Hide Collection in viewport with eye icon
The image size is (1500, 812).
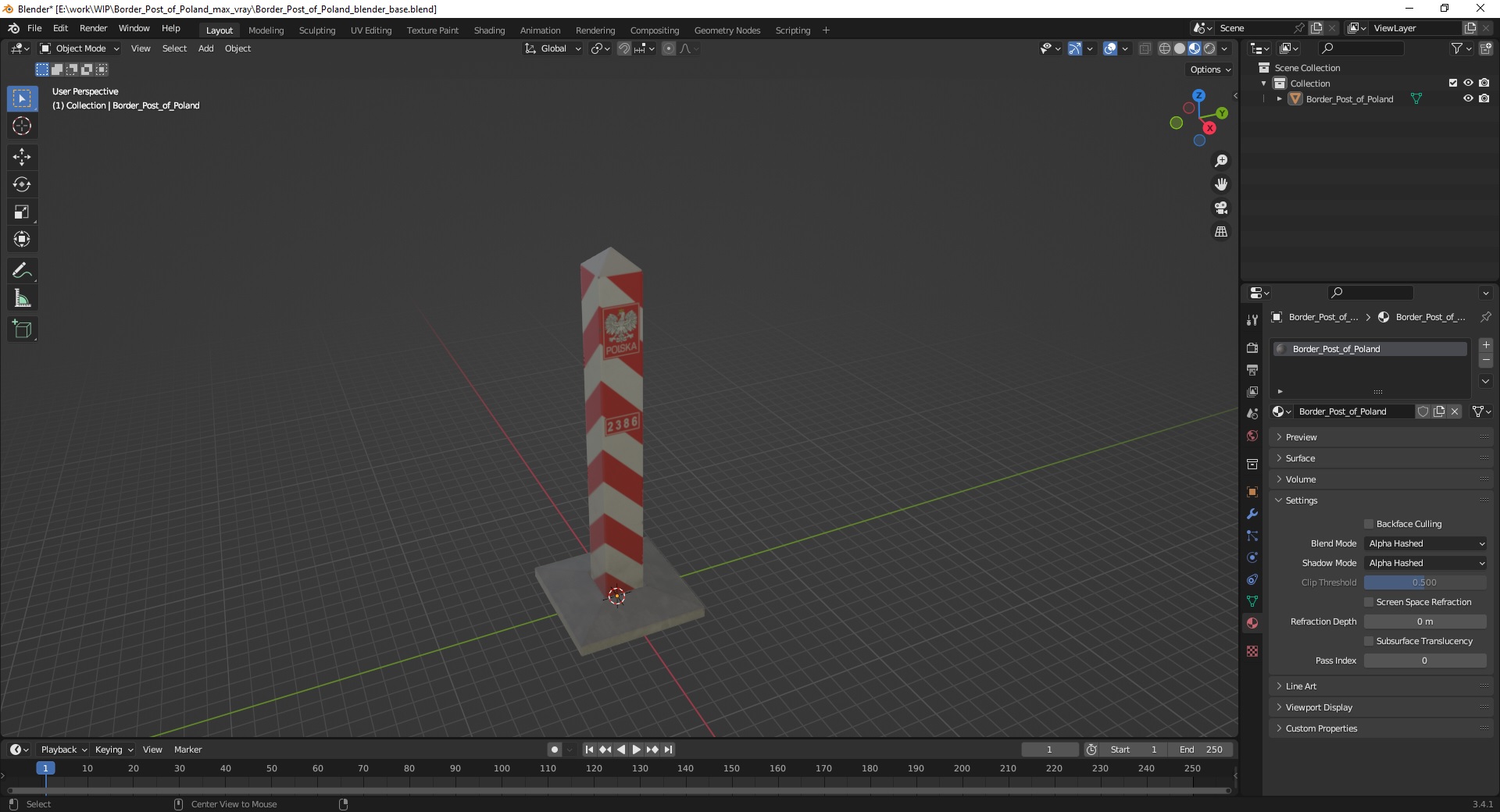click(1468, 83)
